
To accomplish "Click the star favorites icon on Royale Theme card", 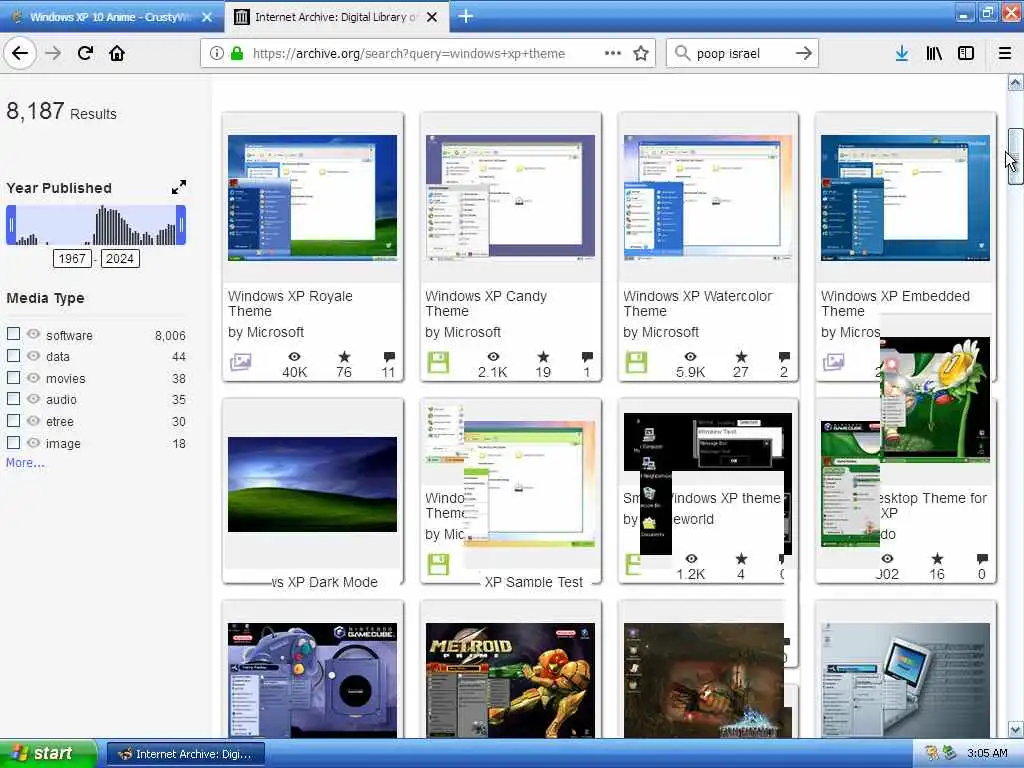I will [x=344, y=357].
